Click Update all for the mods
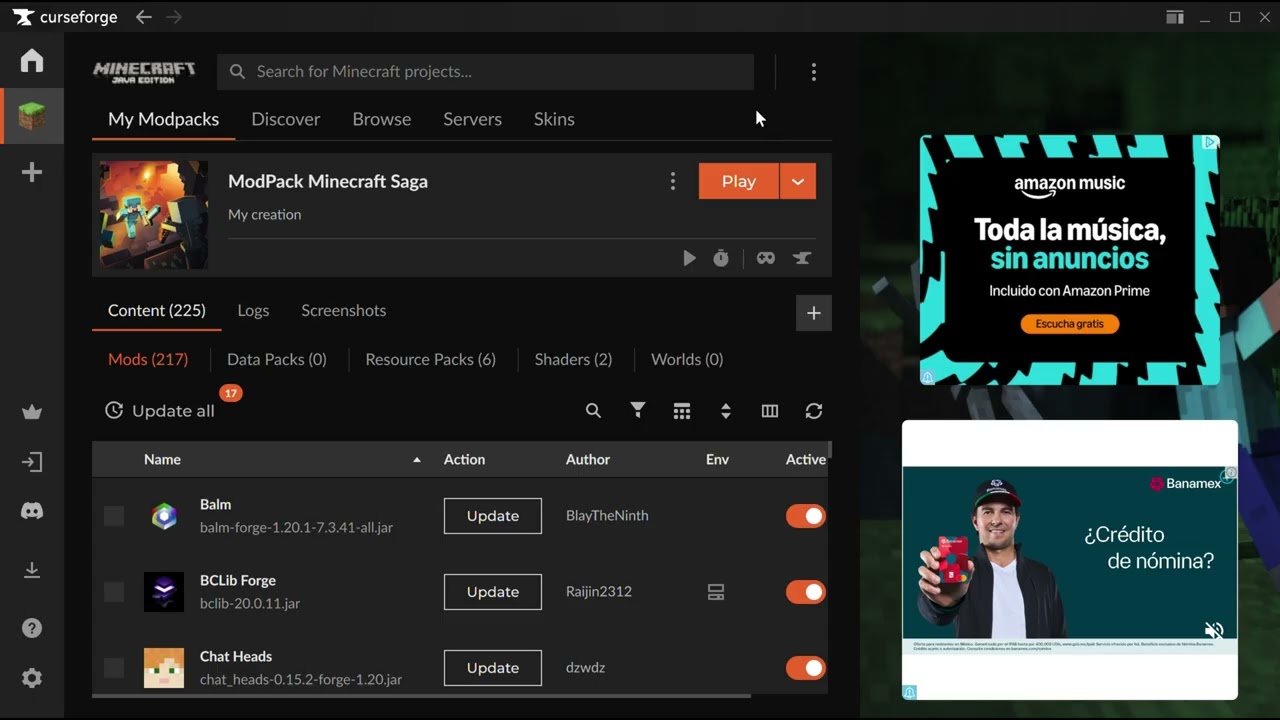 tap(160, 411)
